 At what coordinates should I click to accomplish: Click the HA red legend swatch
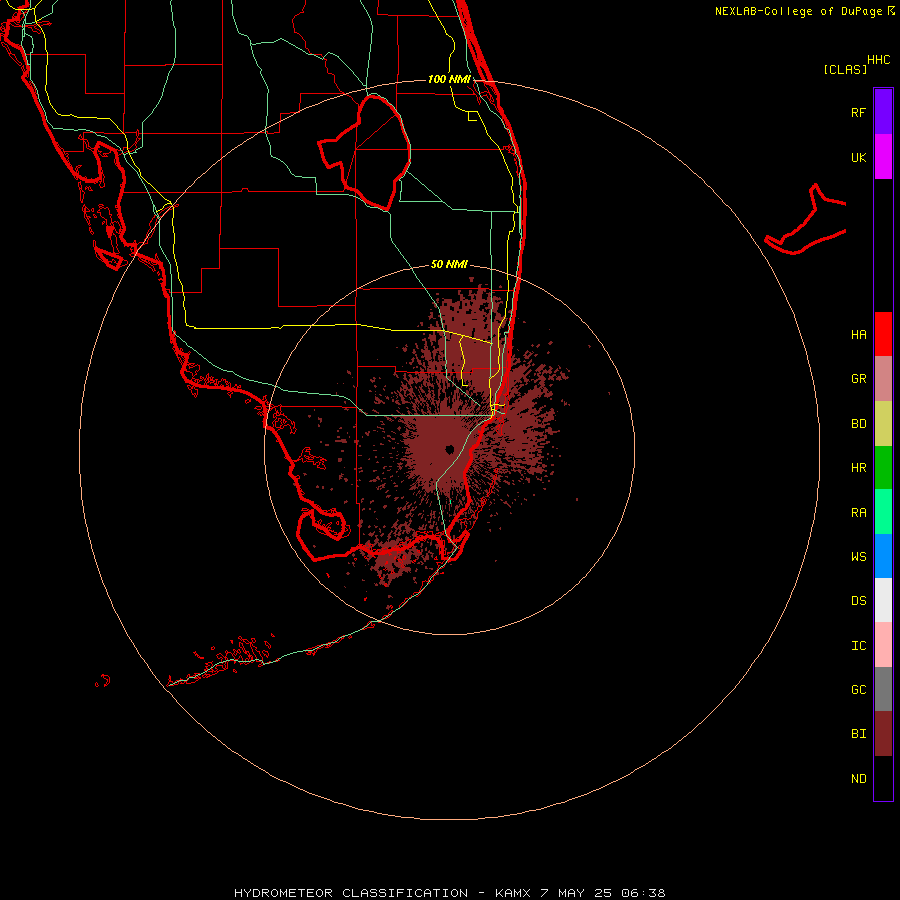pyautogui.click(x=883, y=334)
